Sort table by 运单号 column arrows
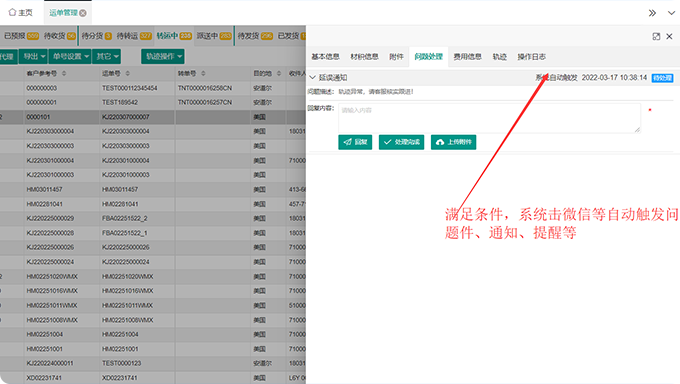 pos(128,73)
